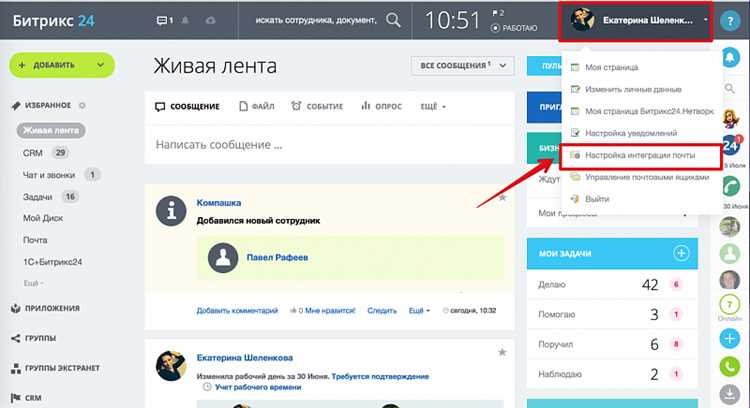Open Екатерина Шеленкова's post avatar

[x=171, y=365]
